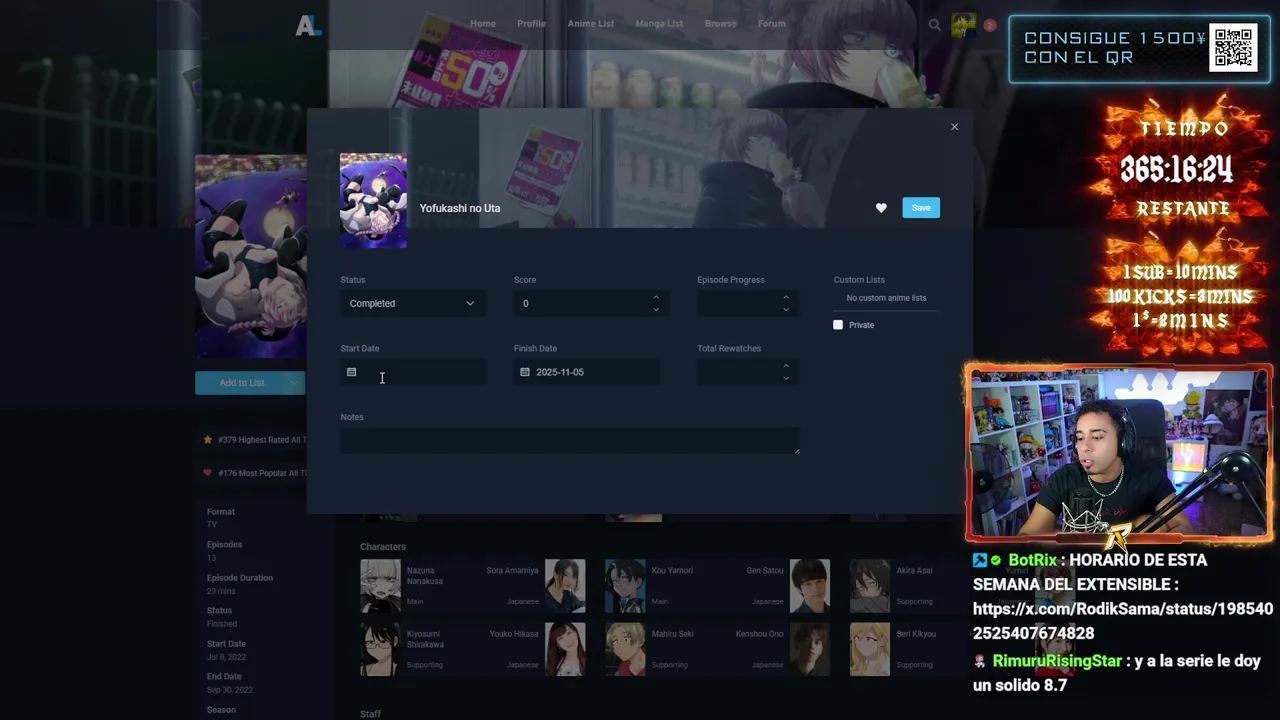Open Sora Amamiya voice actor link
This screenshot has width=1280, height=720.
point(512,570)
